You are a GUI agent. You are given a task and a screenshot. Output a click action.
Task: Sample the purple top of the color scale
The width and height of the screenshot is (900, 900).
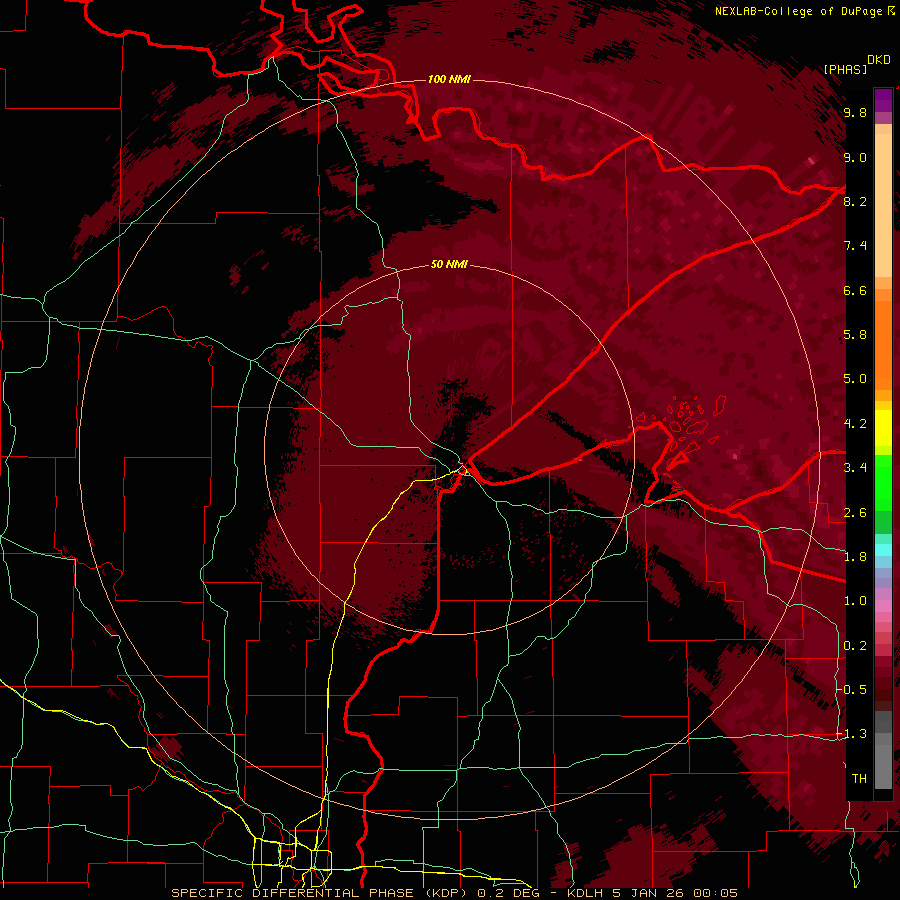point(883,100)
